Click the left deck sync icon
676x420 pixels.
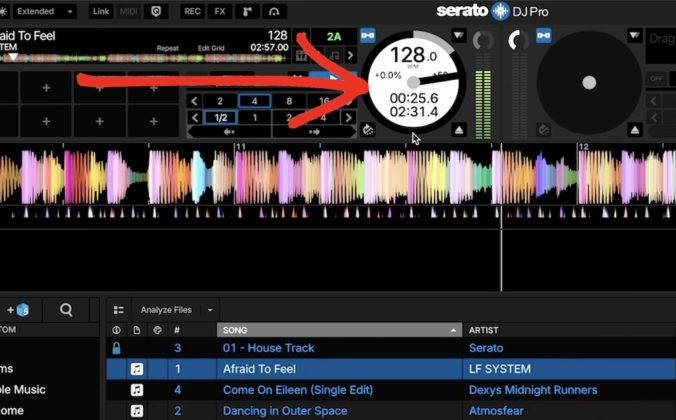368,35
